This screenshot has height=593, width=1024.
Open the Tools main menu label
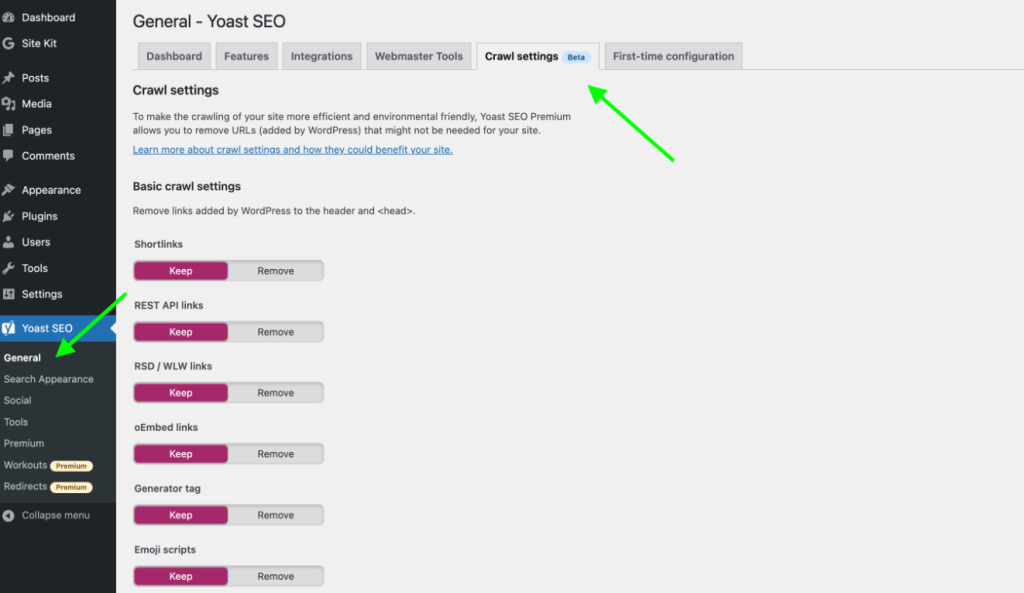click(35, 268)
